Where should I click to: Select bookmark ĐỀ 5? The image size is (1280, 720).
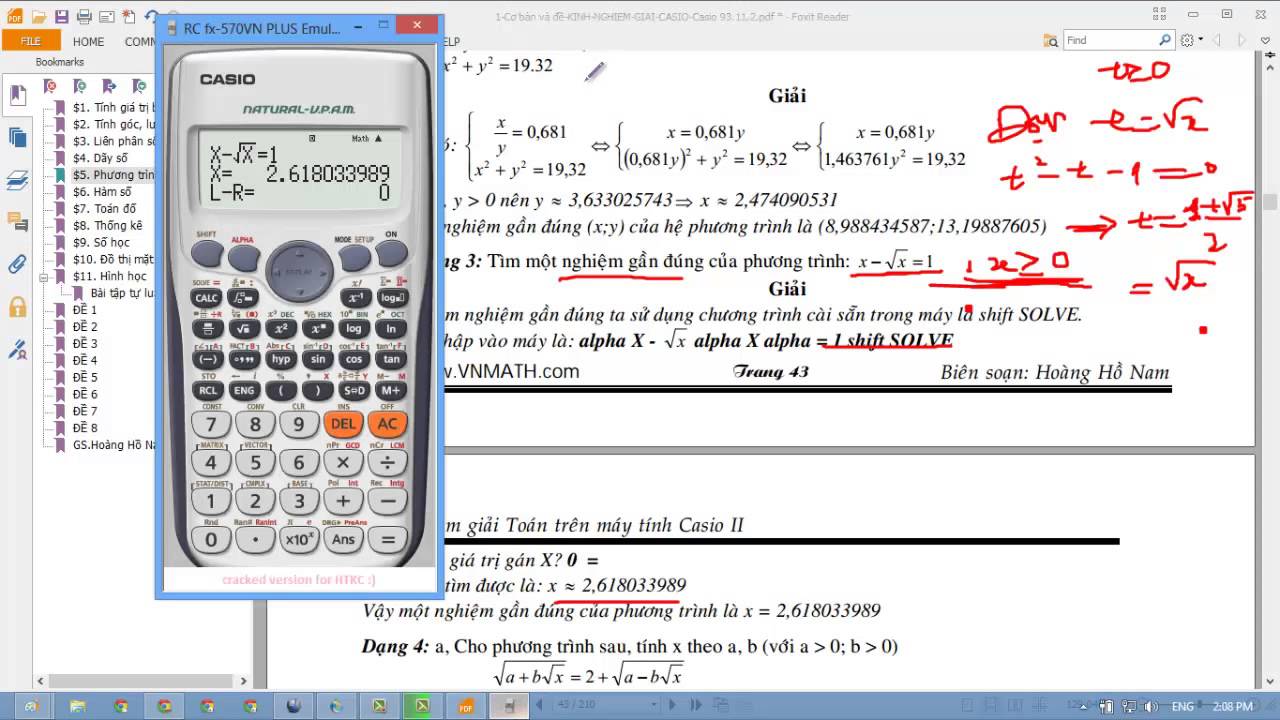pos(85,377)
